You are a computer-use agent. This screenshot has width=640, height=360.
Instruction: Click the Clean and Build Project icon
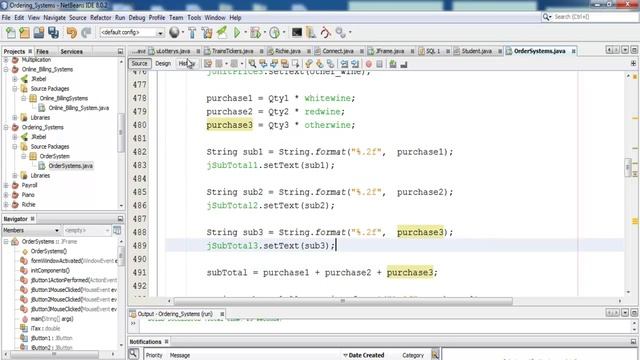click(x=207, y=33)
